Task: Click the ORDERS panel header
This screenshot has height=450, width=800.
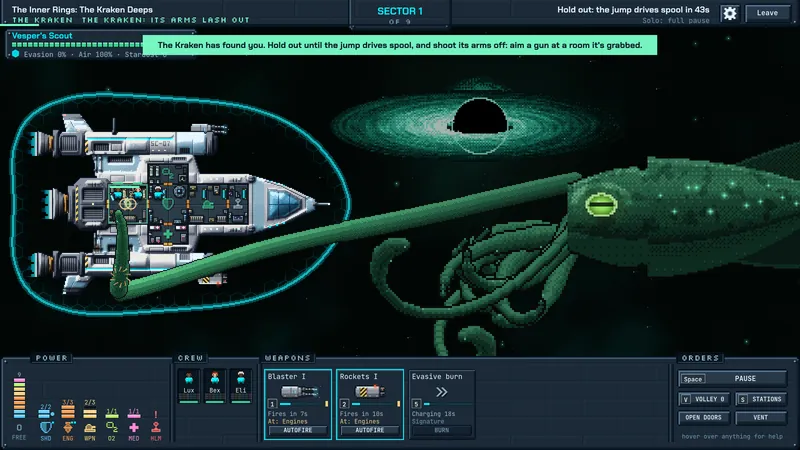Action: (x=701, y=358)
